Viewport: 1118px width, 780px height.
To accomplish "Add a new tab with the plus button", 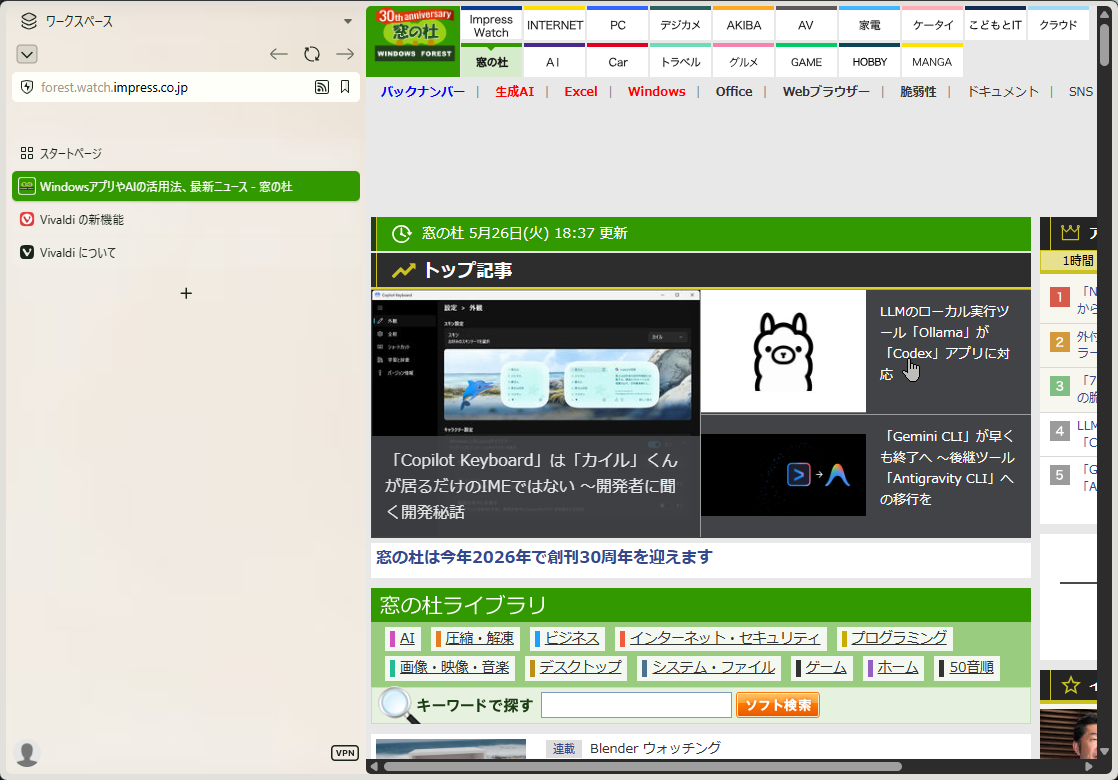I will pyautogui.click(x=186, y=293).
